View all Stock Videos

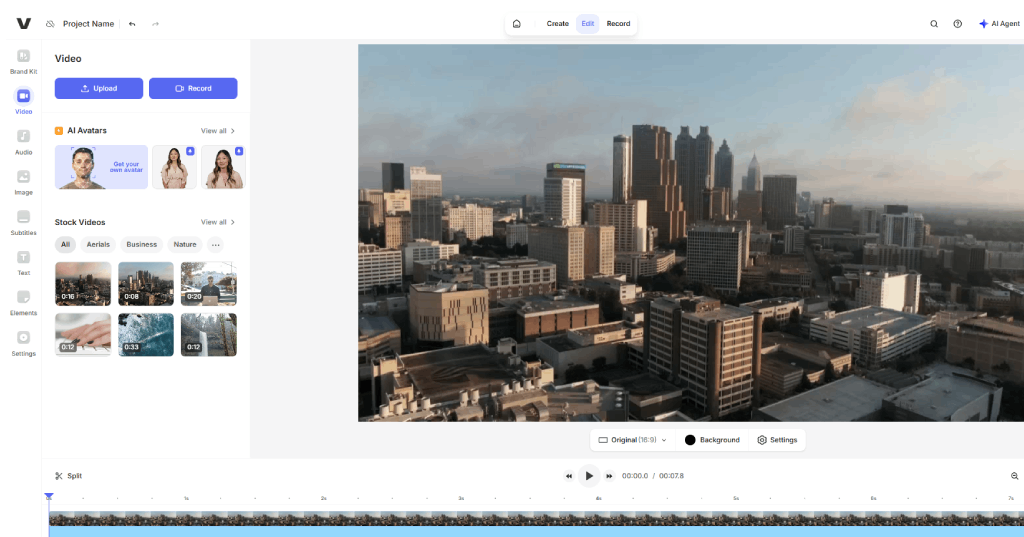[x=217, y=222]
